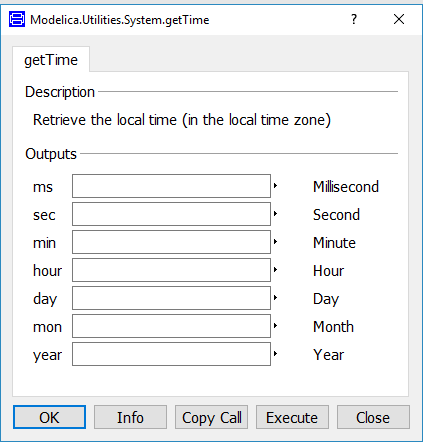423x442 pixels.
Task: Click the Description section heading
Action: pyautogui.click(x=60, y=92)
